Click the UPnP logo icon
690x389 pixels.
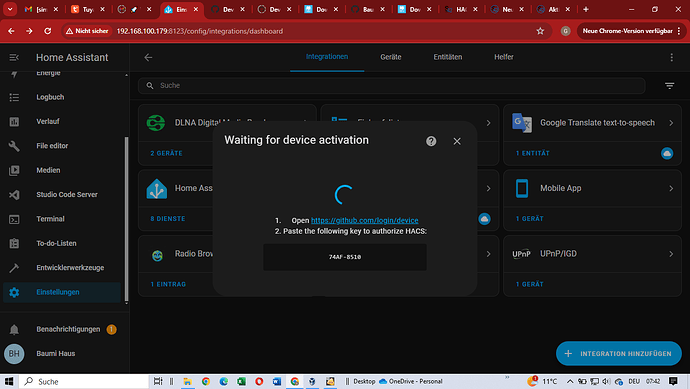[x=521, y=254]
